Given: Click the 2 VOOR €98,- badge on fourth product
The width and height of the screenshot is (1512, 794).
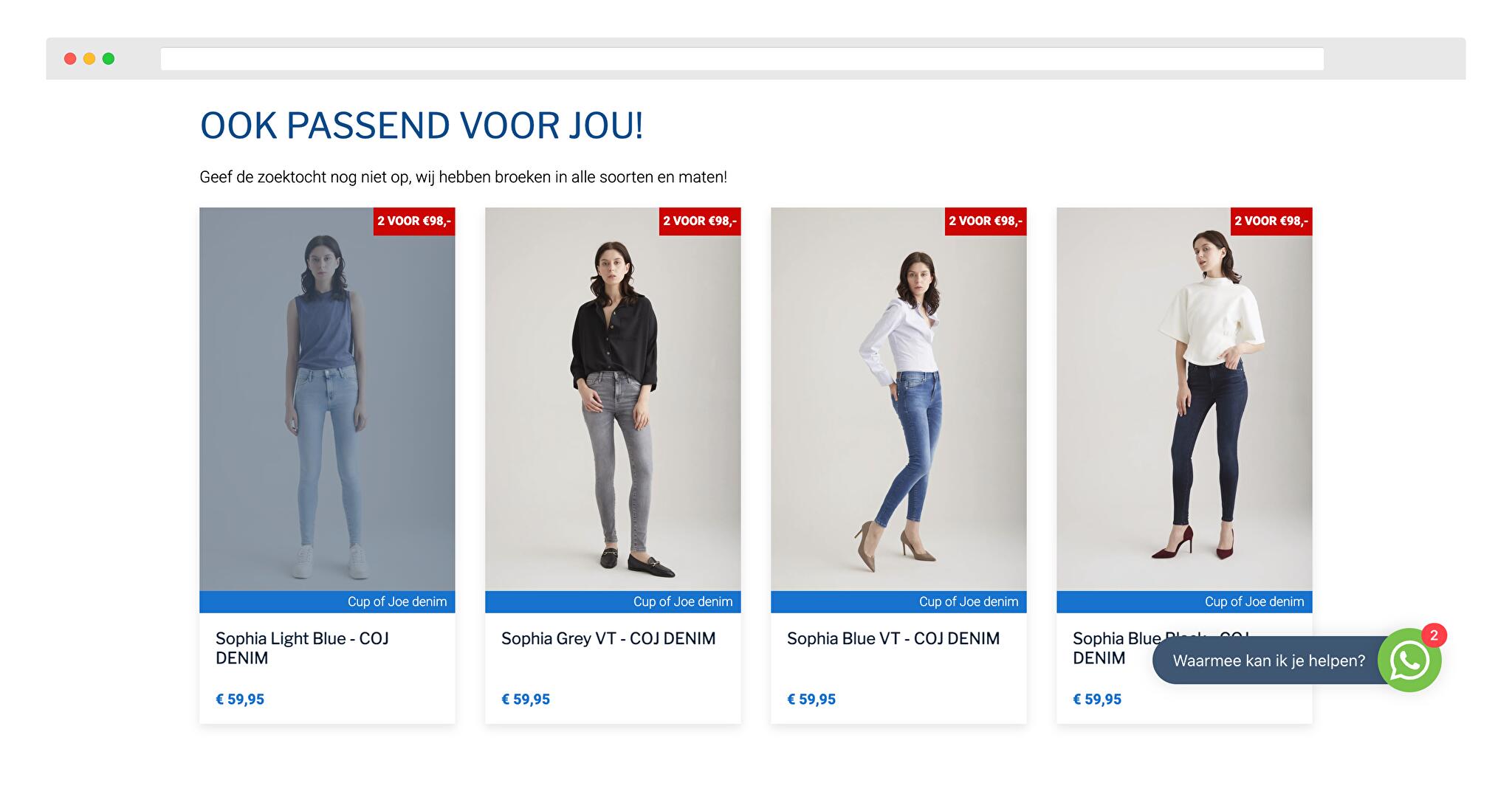Looking at the screenshot, I should click(1271, 221).
